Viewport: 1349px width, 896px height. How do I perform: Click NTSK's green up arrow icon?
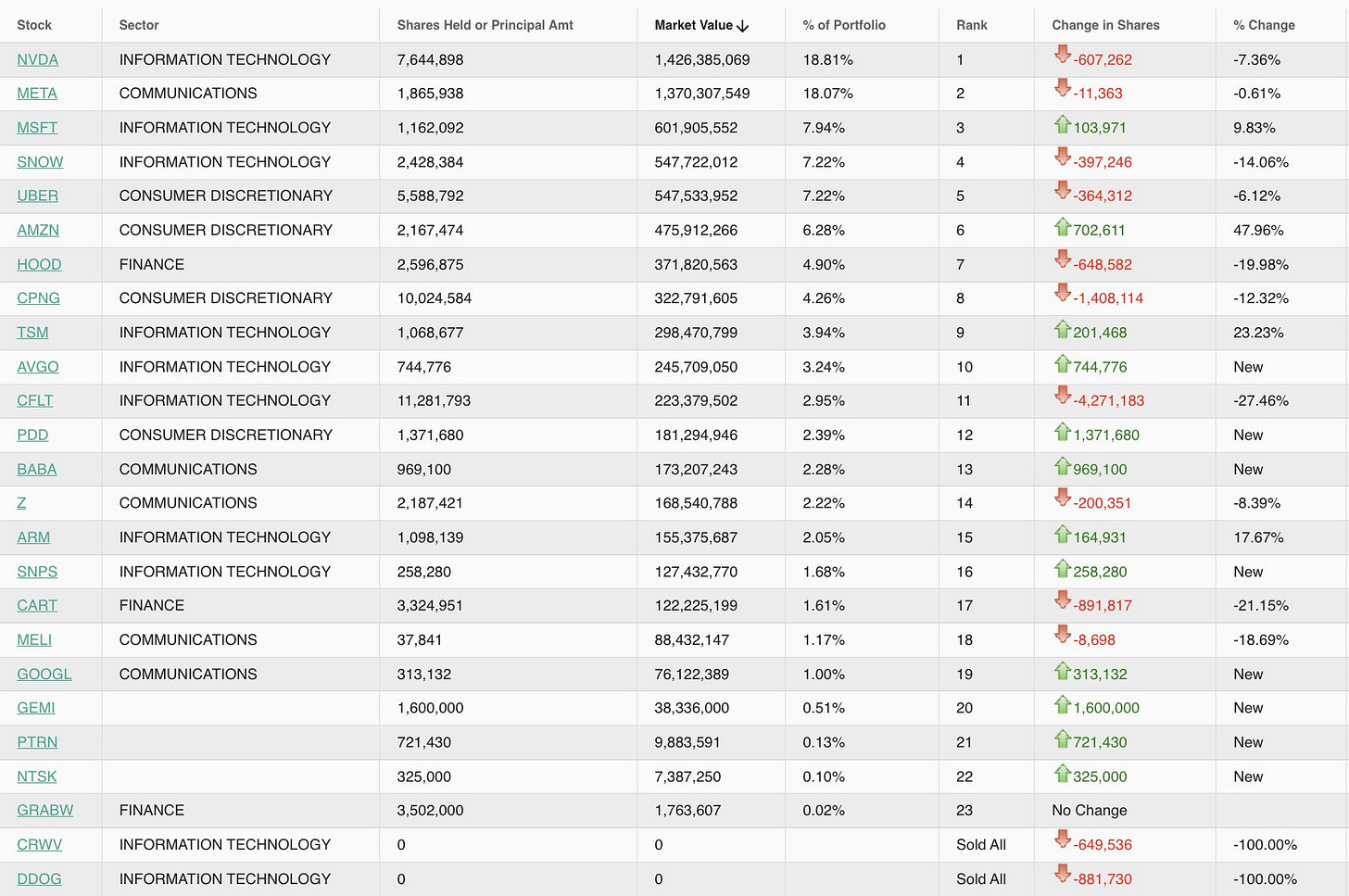click(x=1062, y=773)
